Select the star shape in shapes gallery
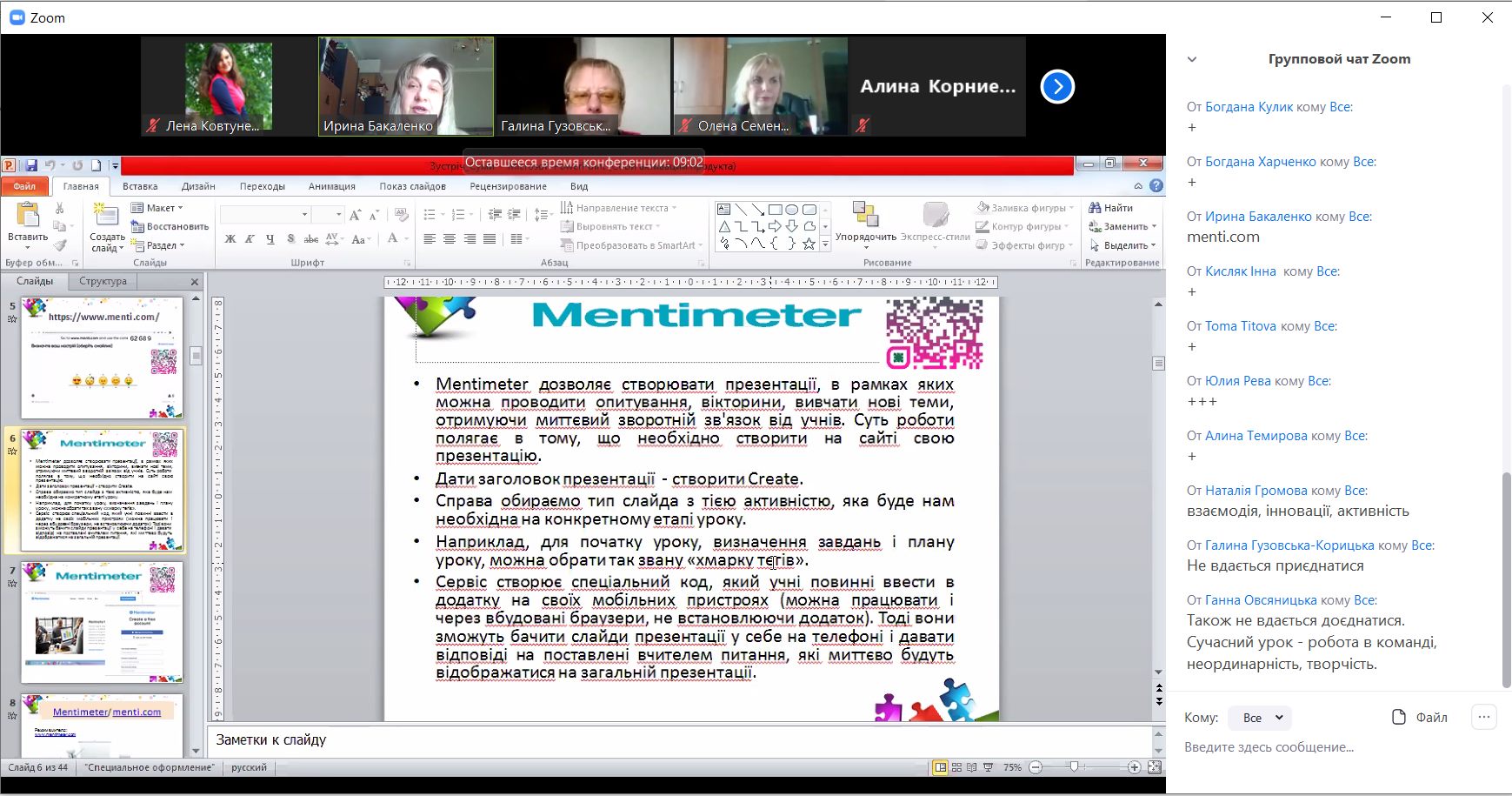Screen dimensions: 1512x796 (809, 244)
